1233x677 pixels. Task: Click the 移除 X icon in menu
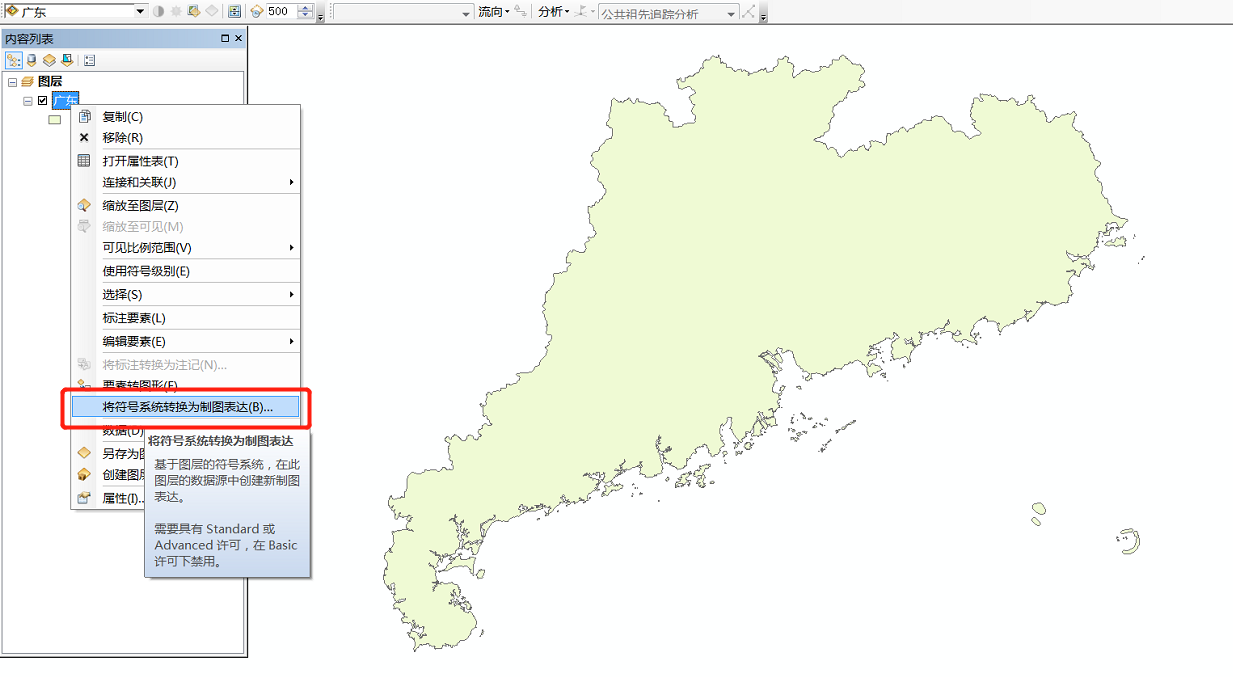click(84, 138)
